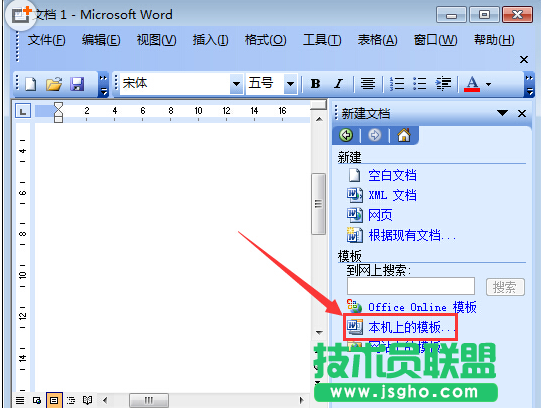Create a new 网页
The image size is (541, 408).
click(x=380, y=215)
